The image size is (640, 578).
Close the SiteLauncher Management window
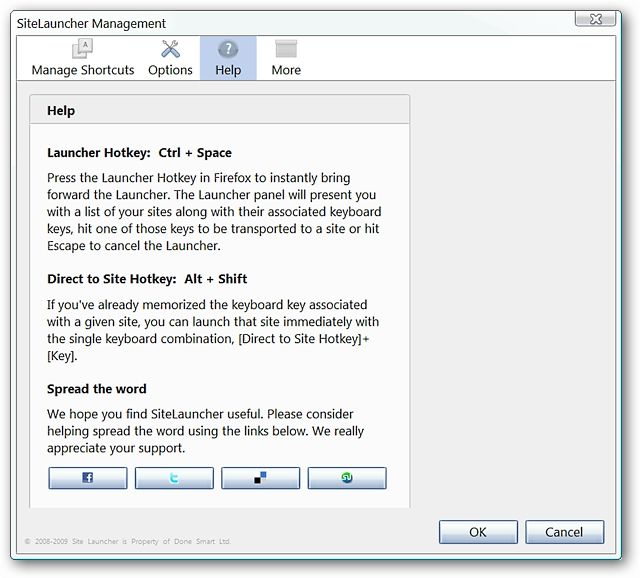tap(596, 19)
